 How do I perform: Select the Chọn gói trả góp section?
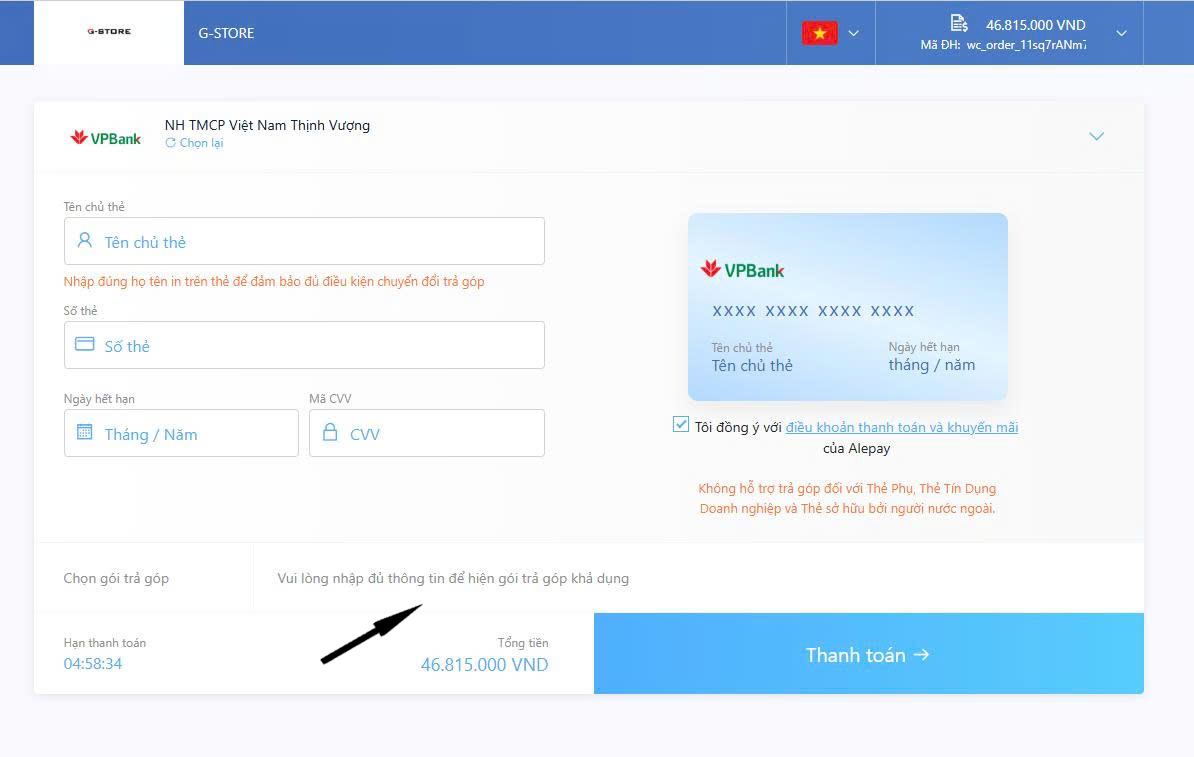point(116,578)
